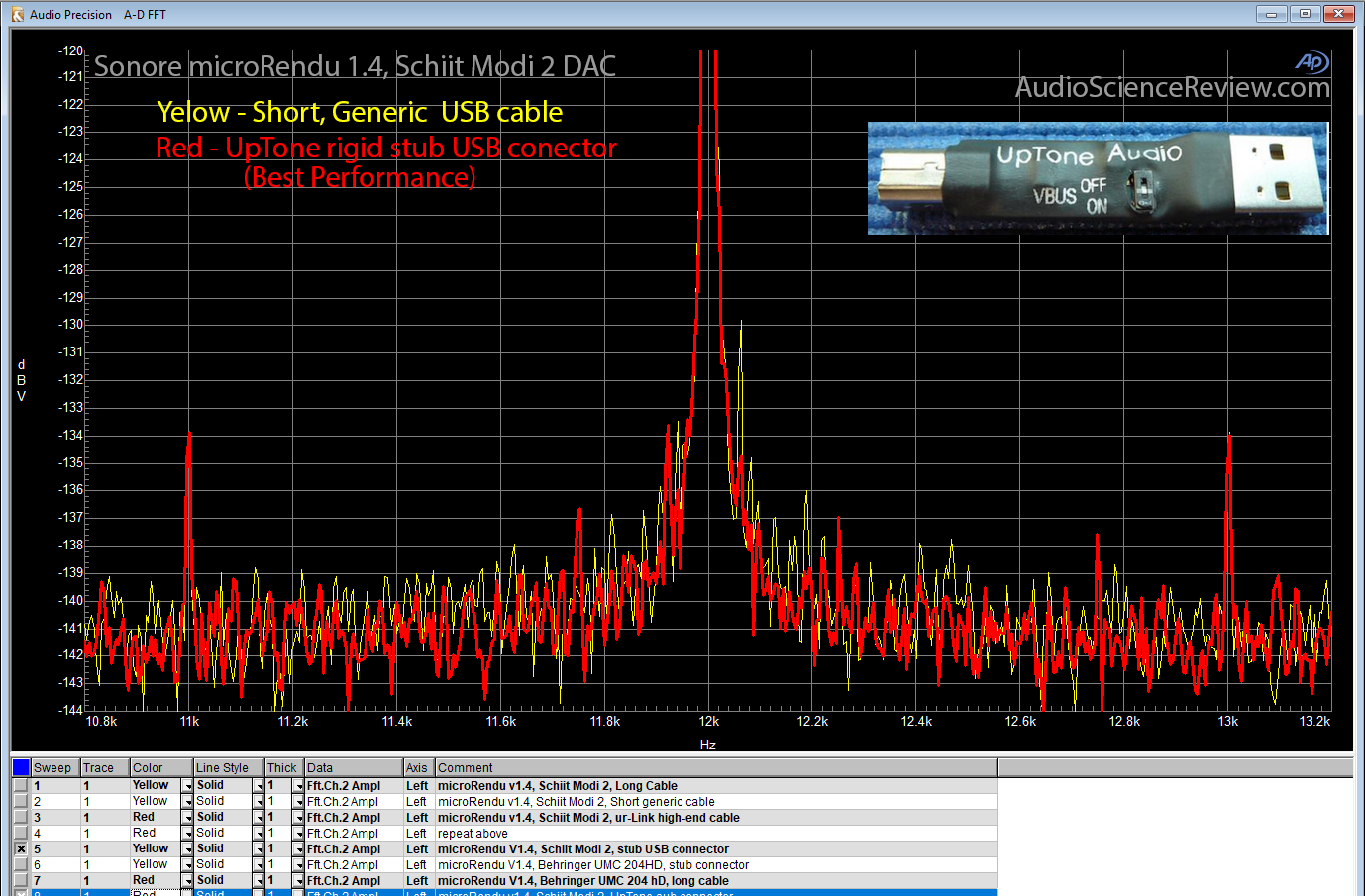Click the Sweep column header
This screenshot has width=1365, height=896.
click(55, 767)
